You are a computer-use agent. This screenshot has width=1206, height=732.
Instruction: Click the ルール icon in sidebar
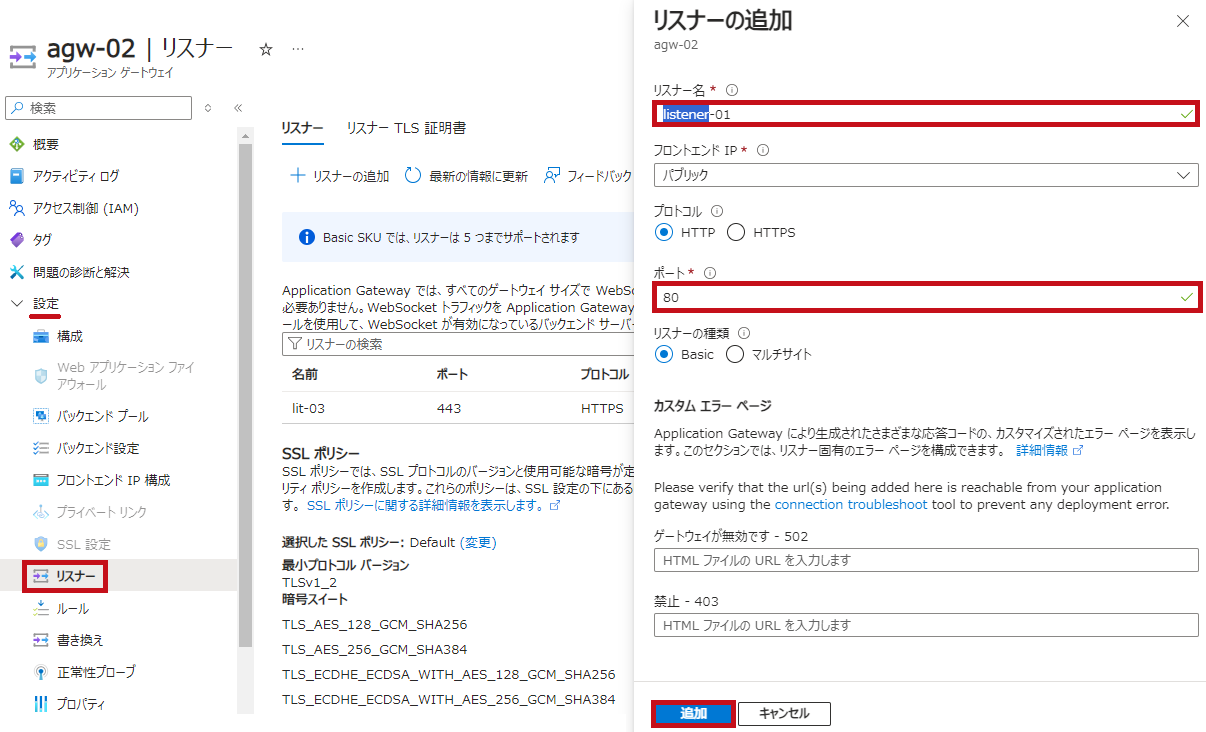(x=41, y=608)
